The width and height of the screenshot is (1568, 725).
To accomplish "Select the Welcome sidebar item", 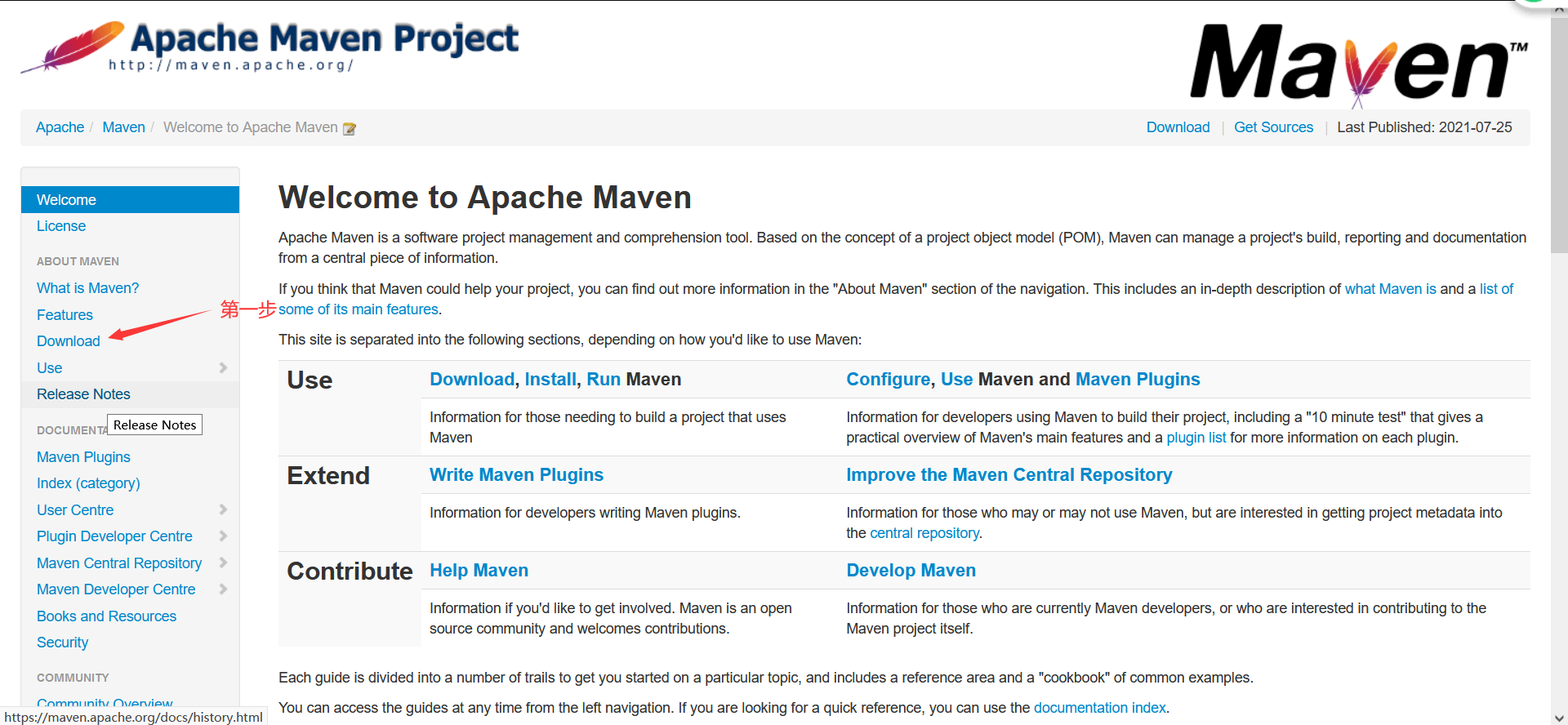I will pyautogui.click(x=130, y=200).
